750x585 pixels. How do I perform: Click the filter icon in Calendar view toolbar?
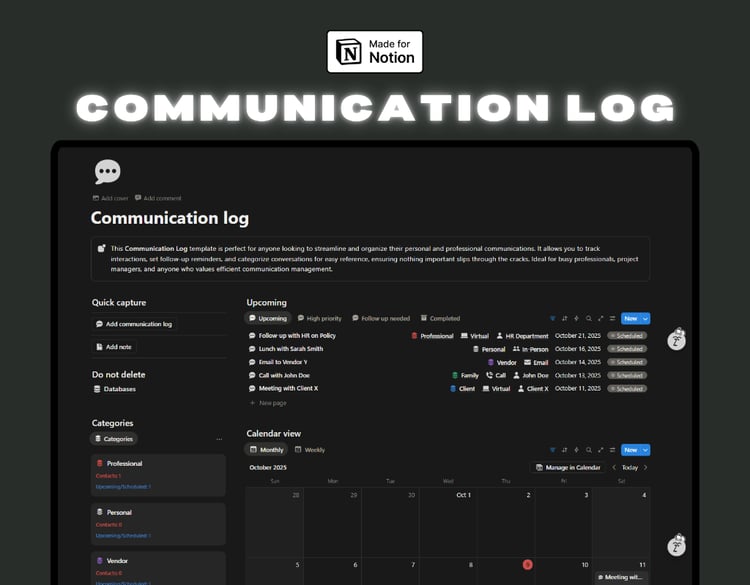[x=552, y=450]
